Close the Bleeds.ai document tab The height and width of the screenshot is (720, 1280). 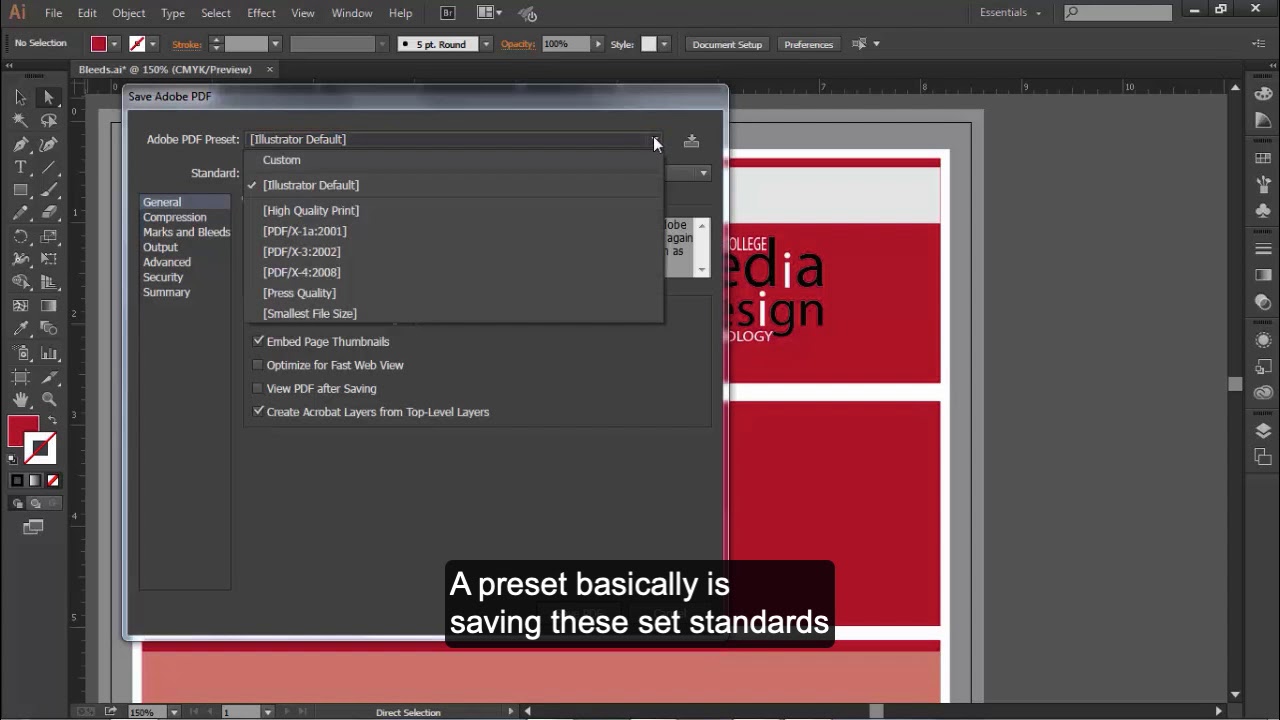click(270, 69)
